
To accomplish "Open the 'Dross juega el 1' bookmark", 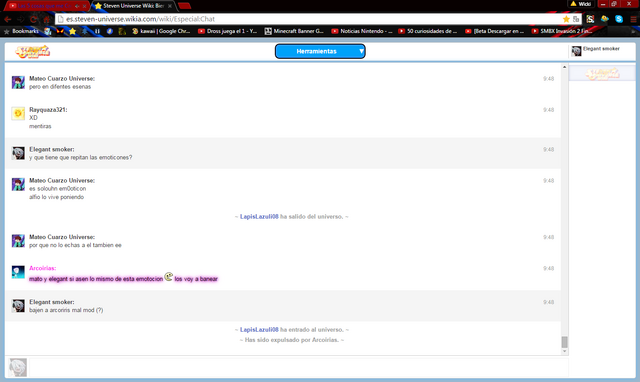I will click(x=227, y=31).
